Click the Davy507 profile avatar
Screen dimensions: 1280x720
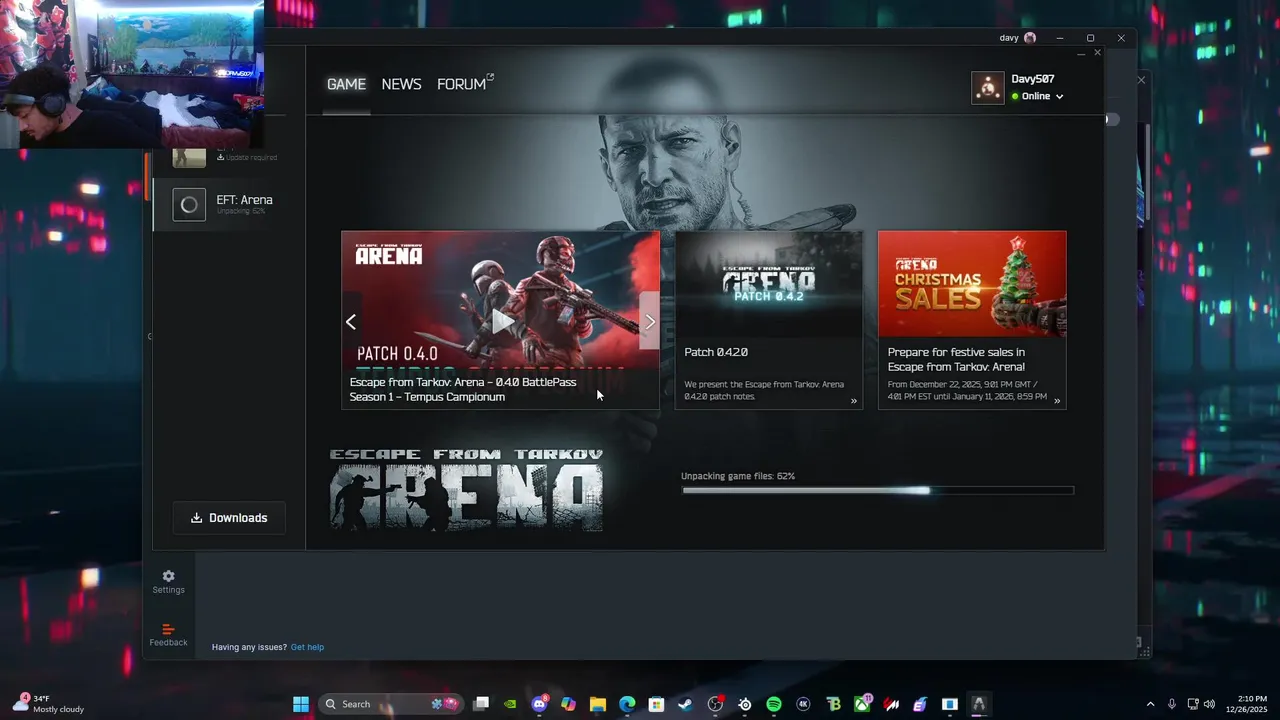tap(988, 88)
